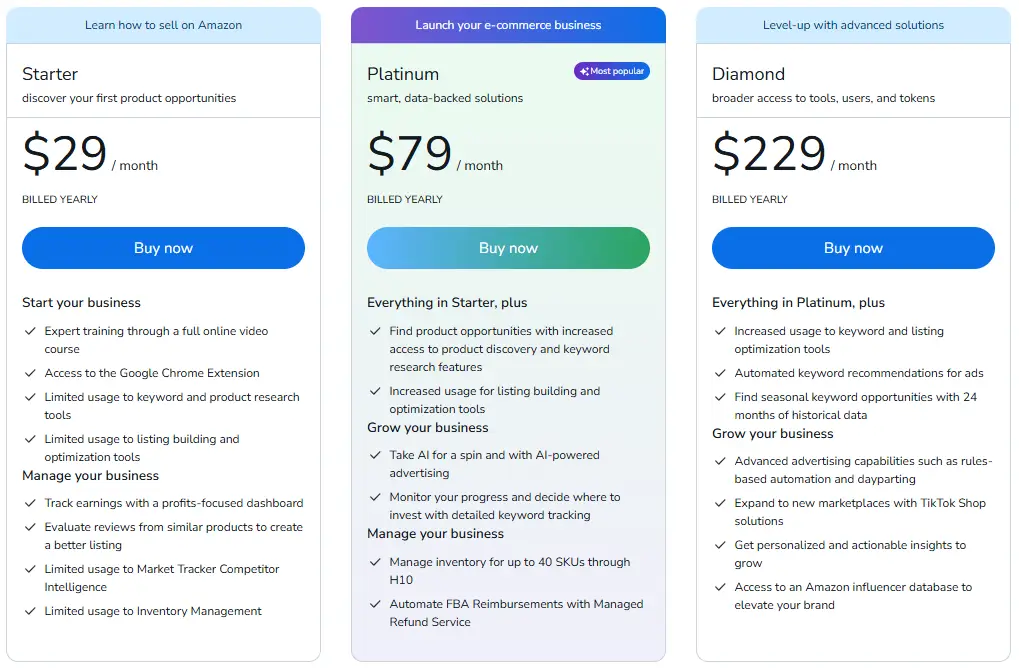Click the Diamond plan title
The height and width of the screenshot is (668, 1019).
pyautogui.click(x=749, y=74)
